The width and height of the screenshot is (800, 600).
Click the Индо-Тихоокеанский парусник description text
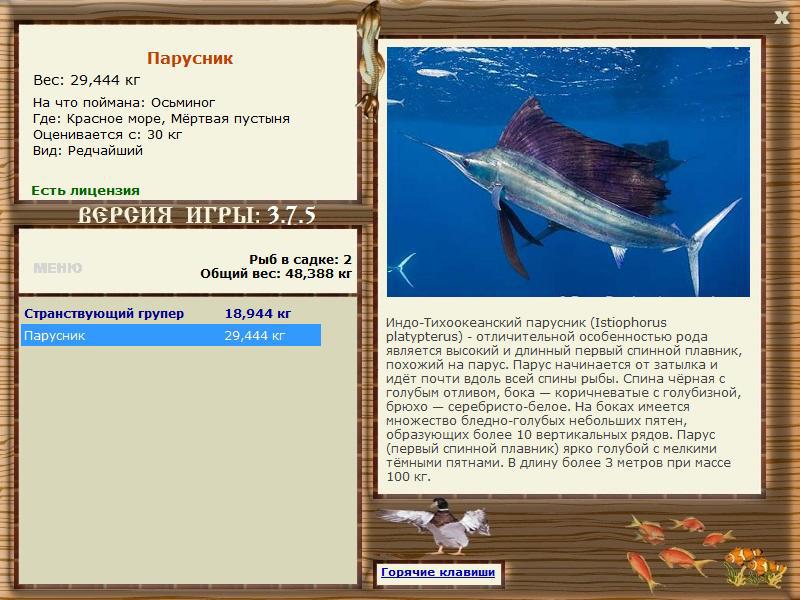563,400
